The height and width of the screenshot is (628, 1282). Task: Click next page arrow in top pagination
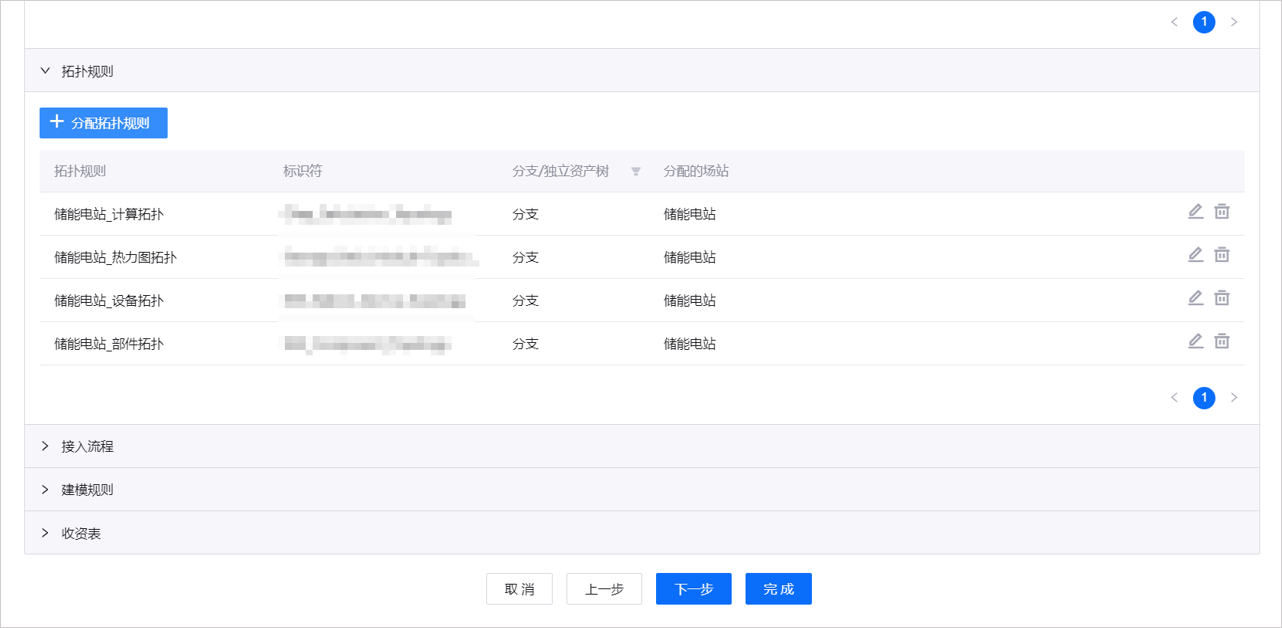(x=1234, y=22)
